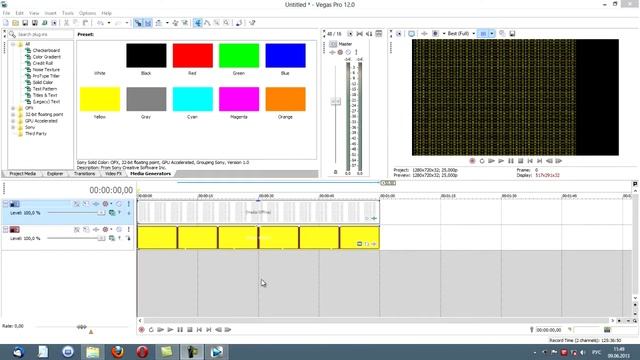
Task: Click Record in the preview transport
Action: 472,161
